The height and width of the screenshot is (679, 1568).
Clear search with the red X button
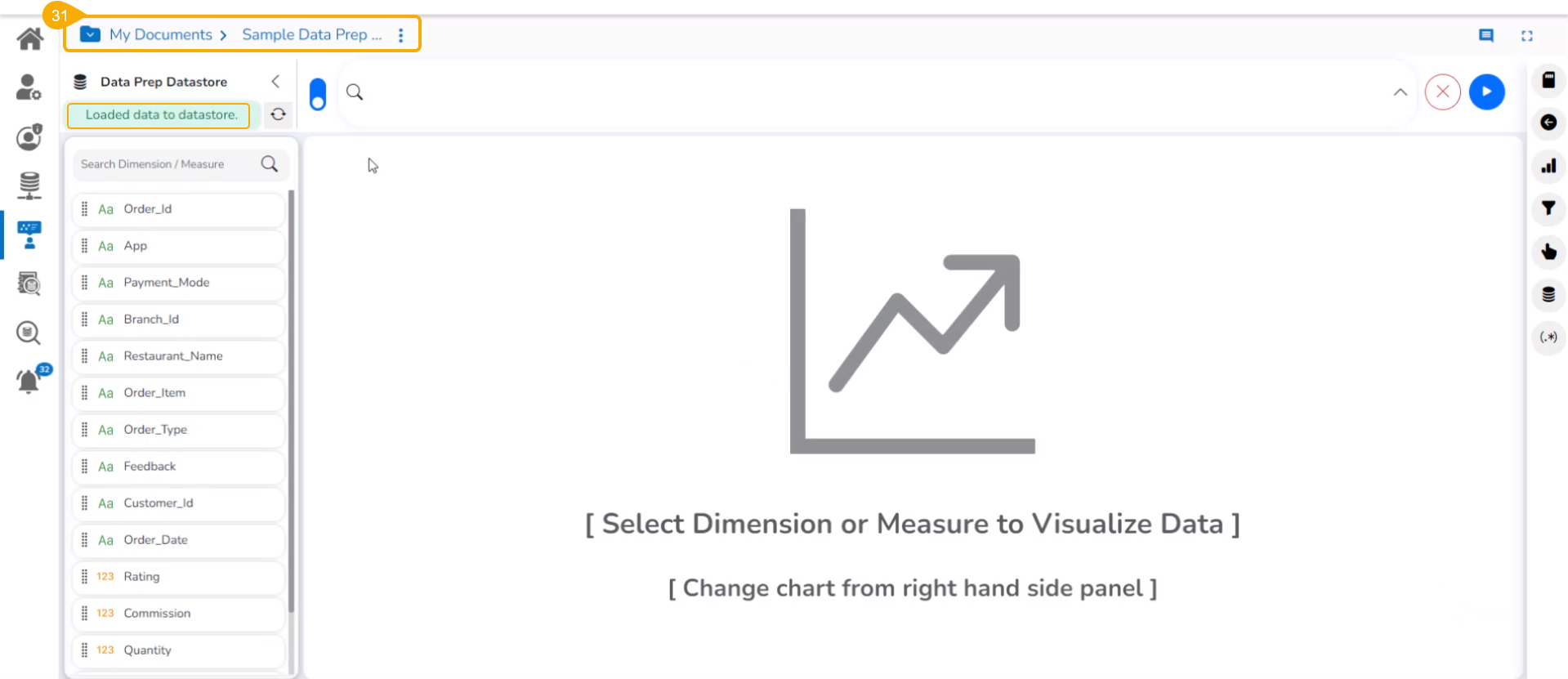(x=1442, y=92)
